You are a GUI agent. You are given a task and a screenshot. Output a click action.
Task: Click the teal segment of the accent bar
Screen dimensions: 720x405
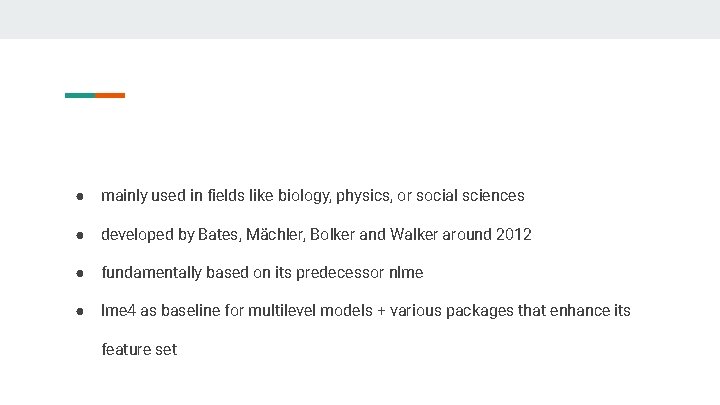(80, 96)
